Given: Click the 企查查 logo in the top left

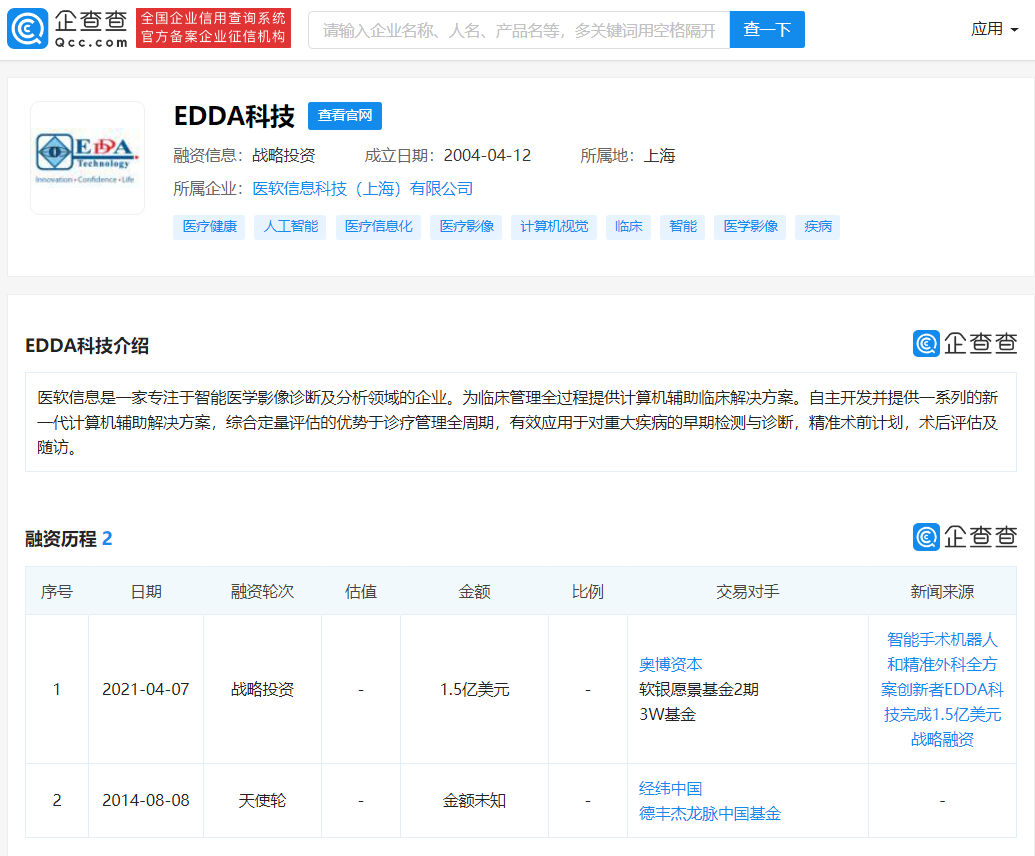Looking at the screenshot, I should point(66,28).
